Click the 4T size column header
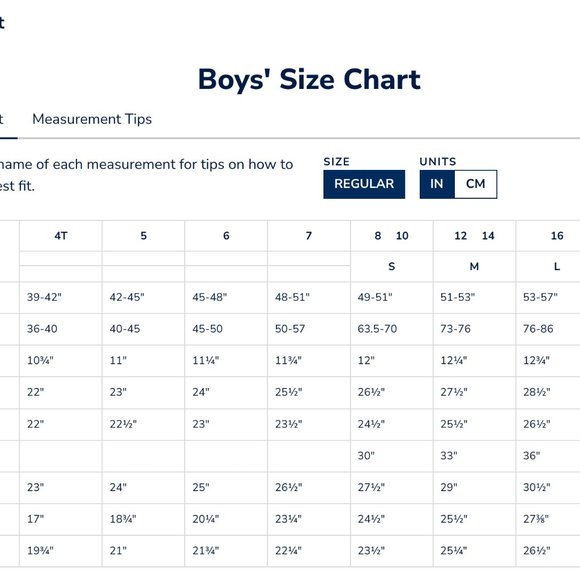Image resolution: width=580 pixels, height=580 pixels. tap(61, 236)
